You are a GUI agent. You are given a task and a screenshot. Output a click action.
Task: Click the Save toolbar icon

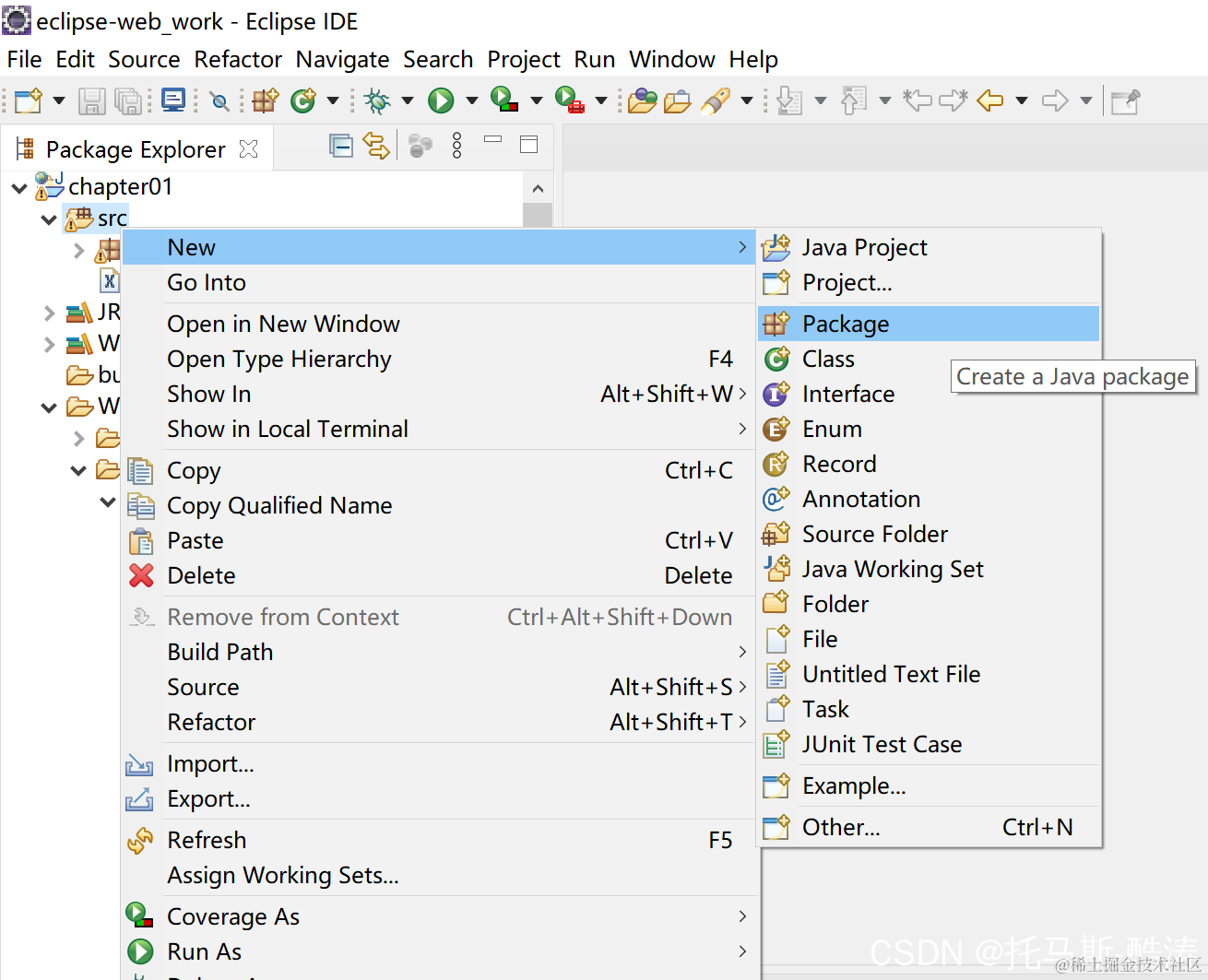pos(91,100)
